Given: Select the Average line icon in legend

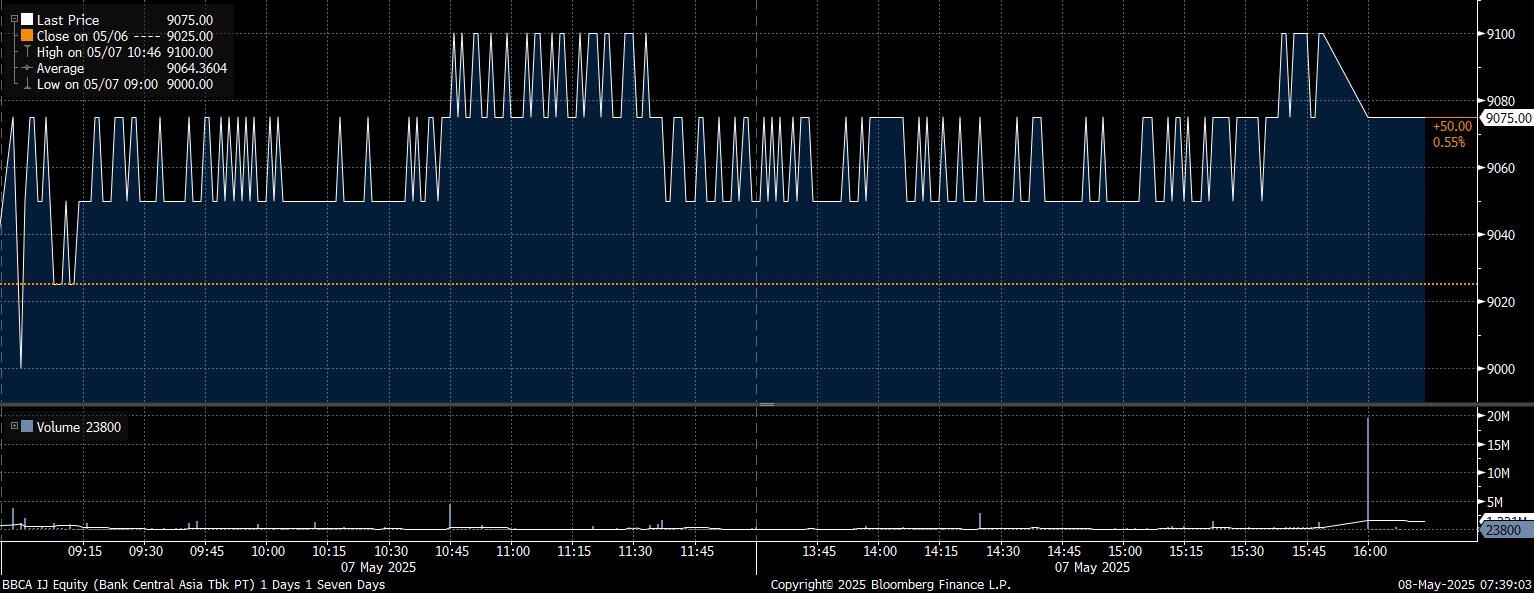Looking at the screenshot, I should 27,68.
